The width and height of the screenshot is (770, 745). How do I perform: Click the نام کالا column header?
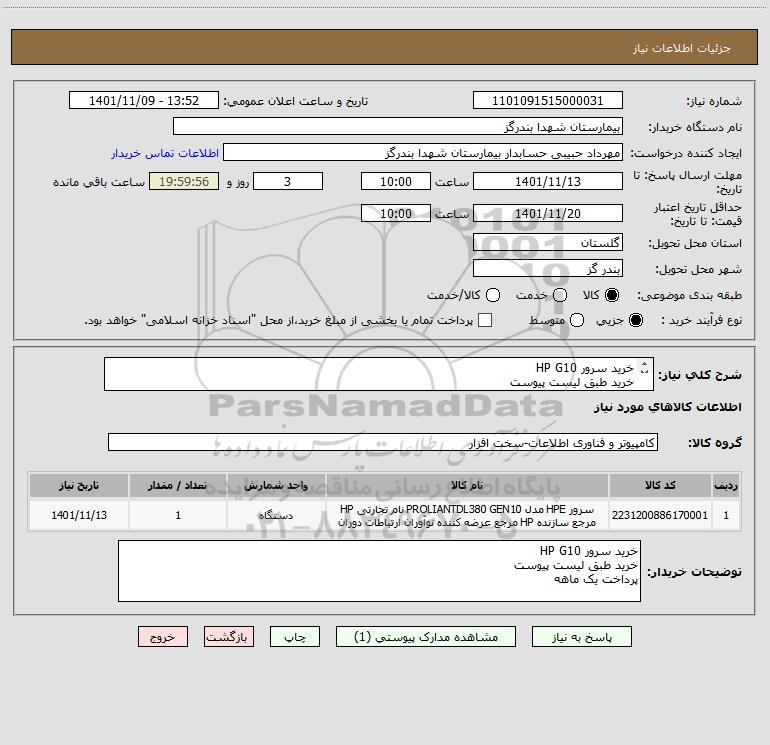point(467,485)
